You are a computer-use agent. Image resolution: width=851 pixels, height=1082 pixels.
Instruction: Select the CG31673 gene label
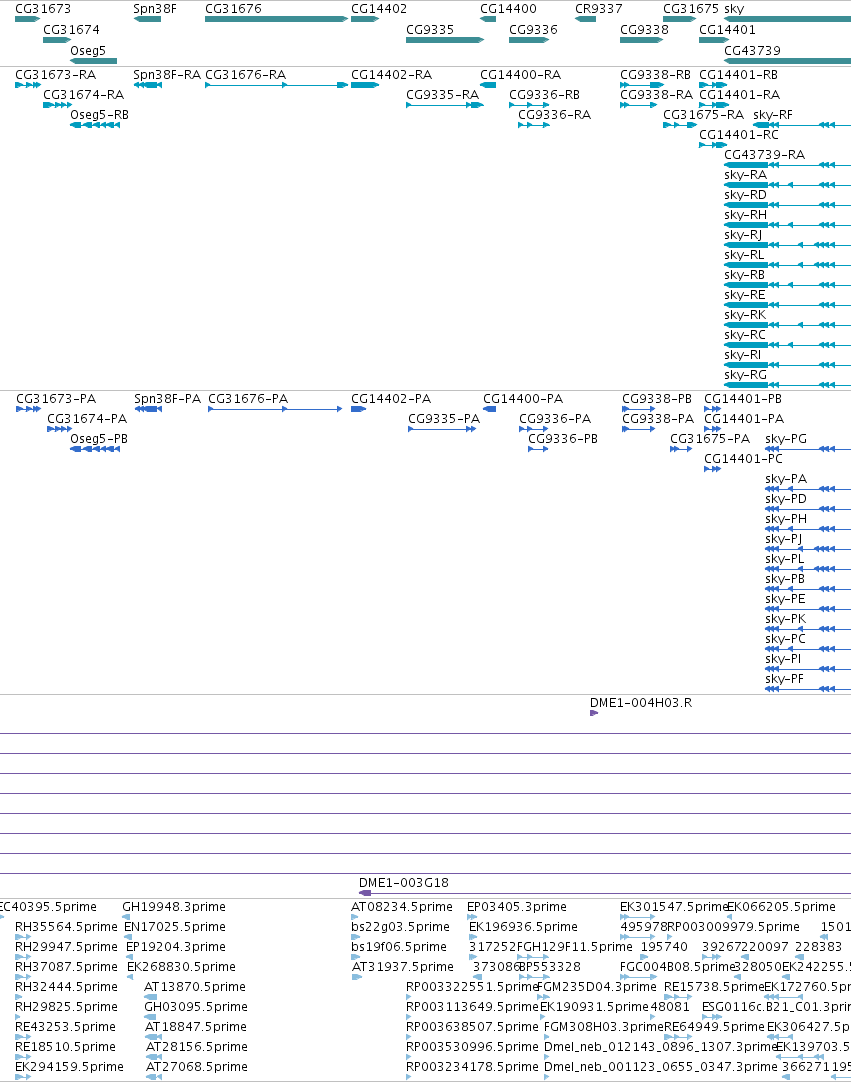tap(43, 9)
